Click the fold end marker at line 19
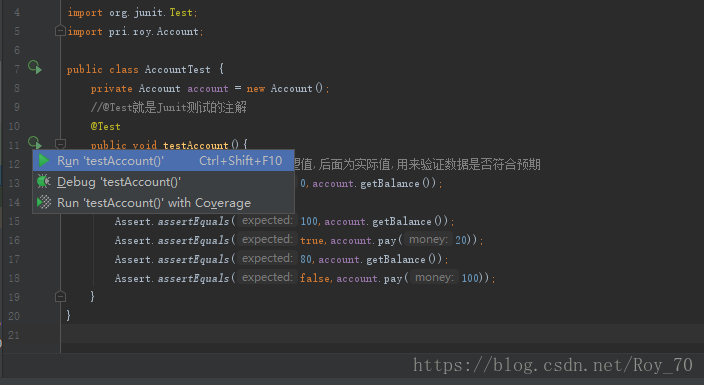Viewport: 704px width, 385px height. pos(60,296)
